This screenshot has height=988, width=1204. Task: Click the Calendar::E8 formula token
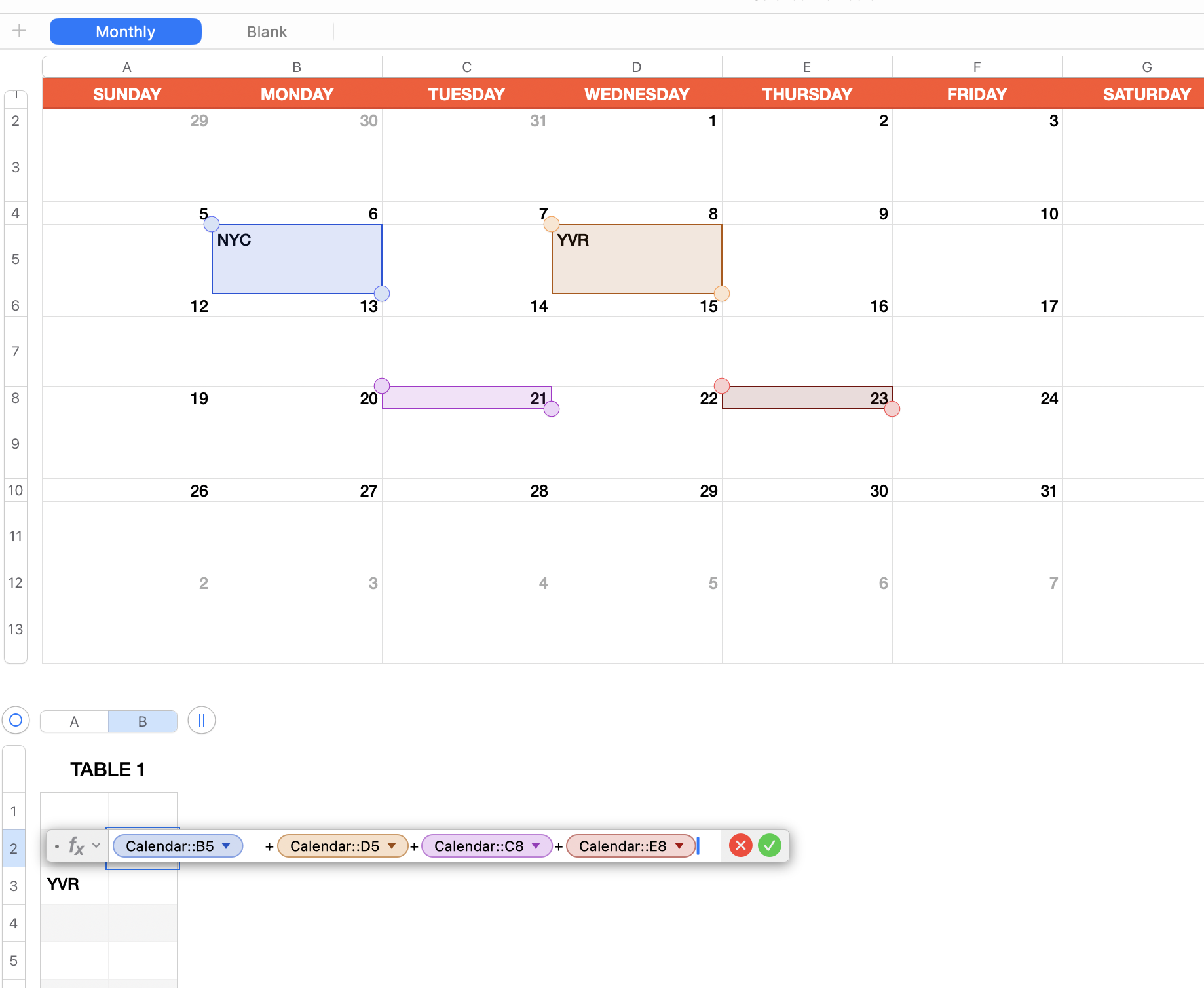[x=631, y=846]
